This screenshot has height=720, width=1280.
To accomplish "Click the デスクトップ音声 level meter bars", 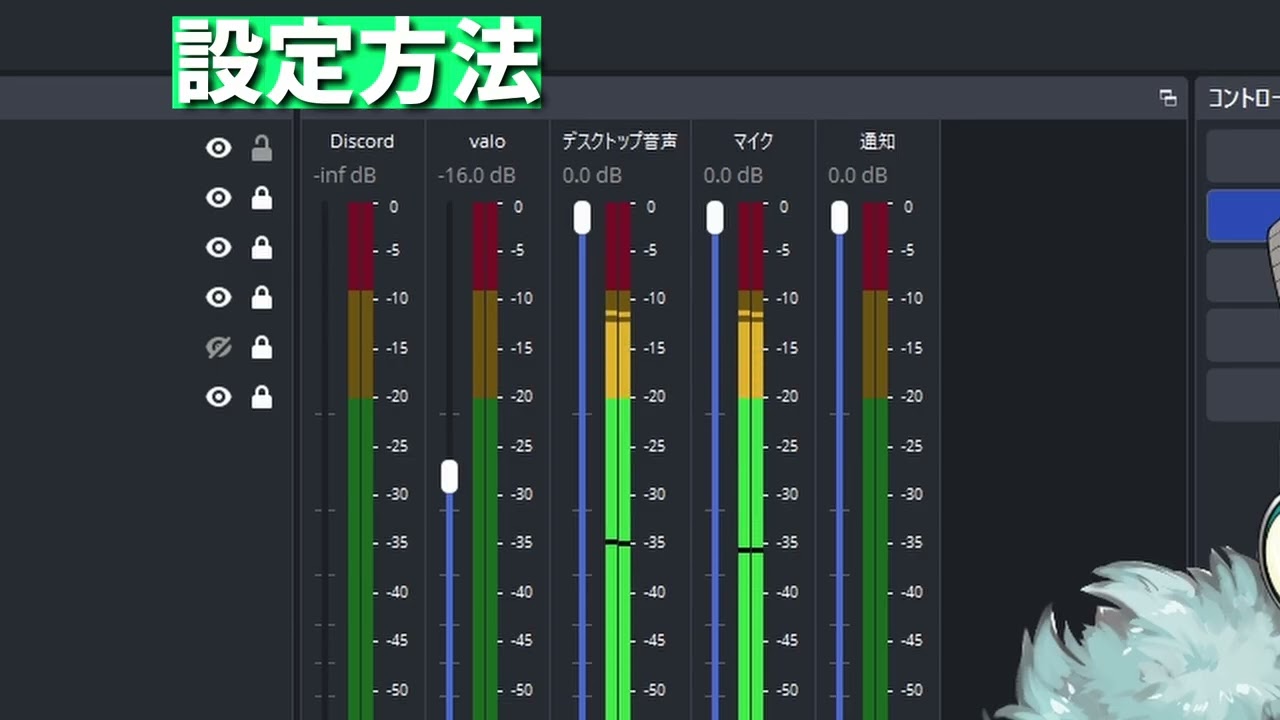I will pos(618,460).
